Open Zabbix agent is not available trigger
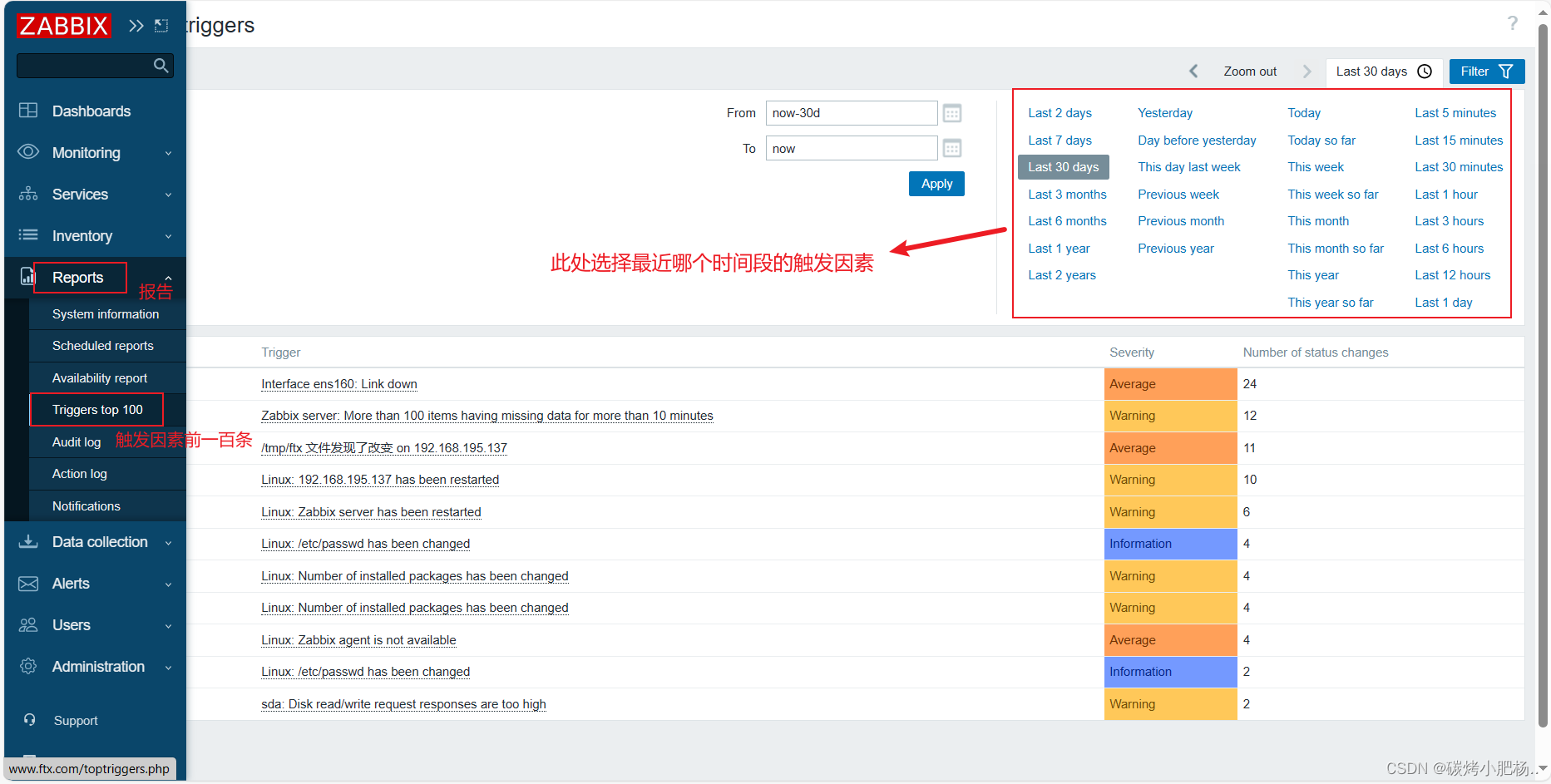The image size is (1551, 784). pos(358,640)
